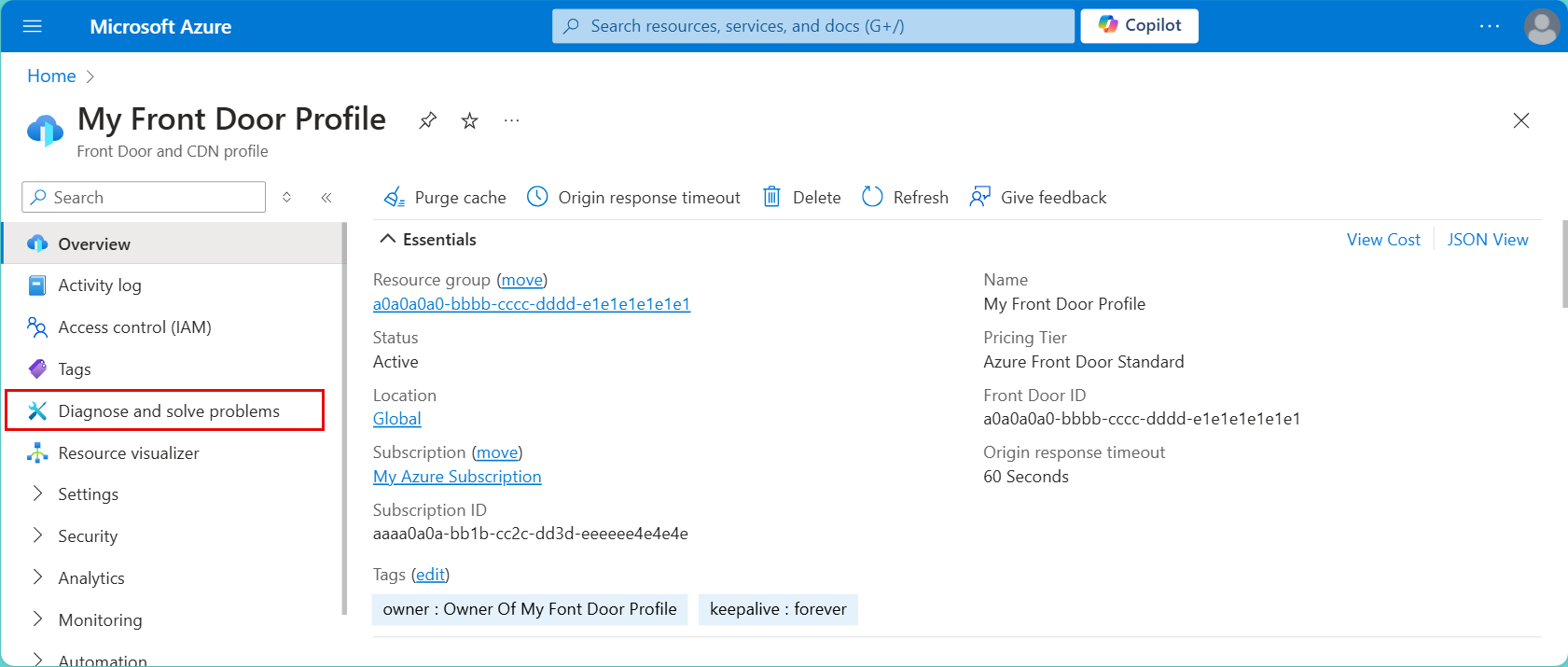Click the Purge cache broom icon
Viewport: 1568px width, 667px height.
[394, 197]
